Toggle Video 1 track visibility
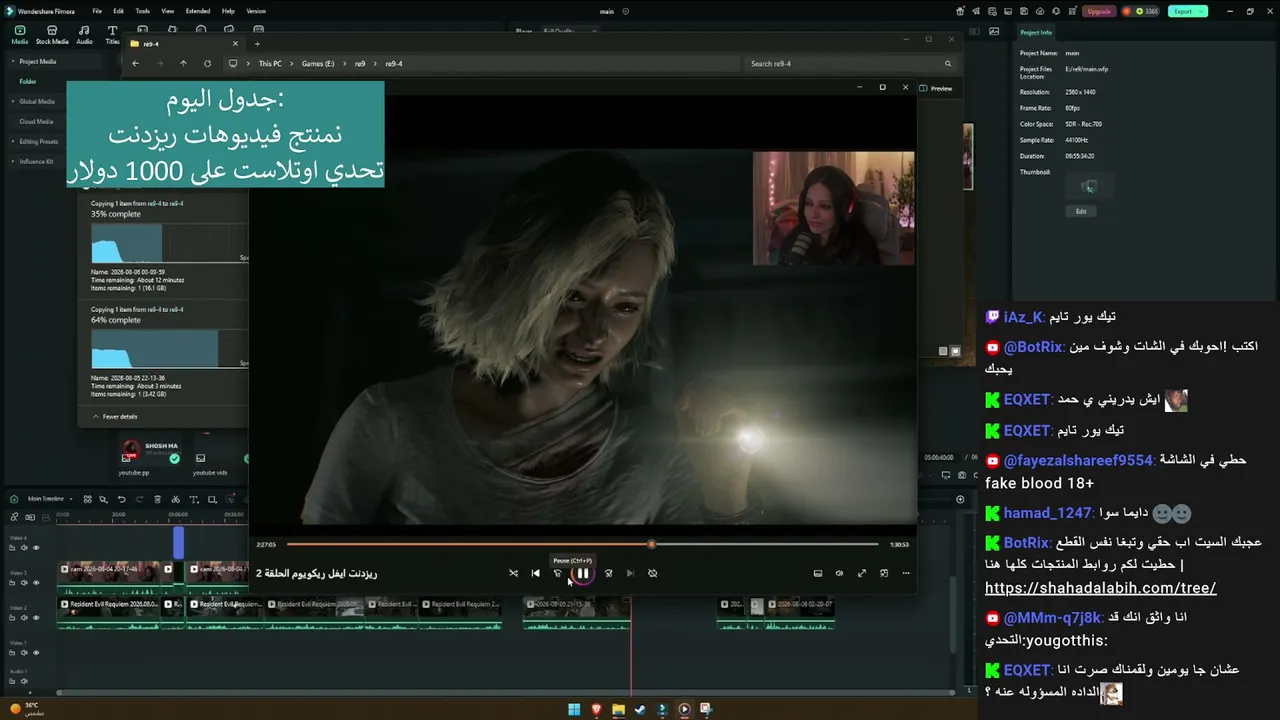Screen dimensions: 1280x720 [37, 653]
